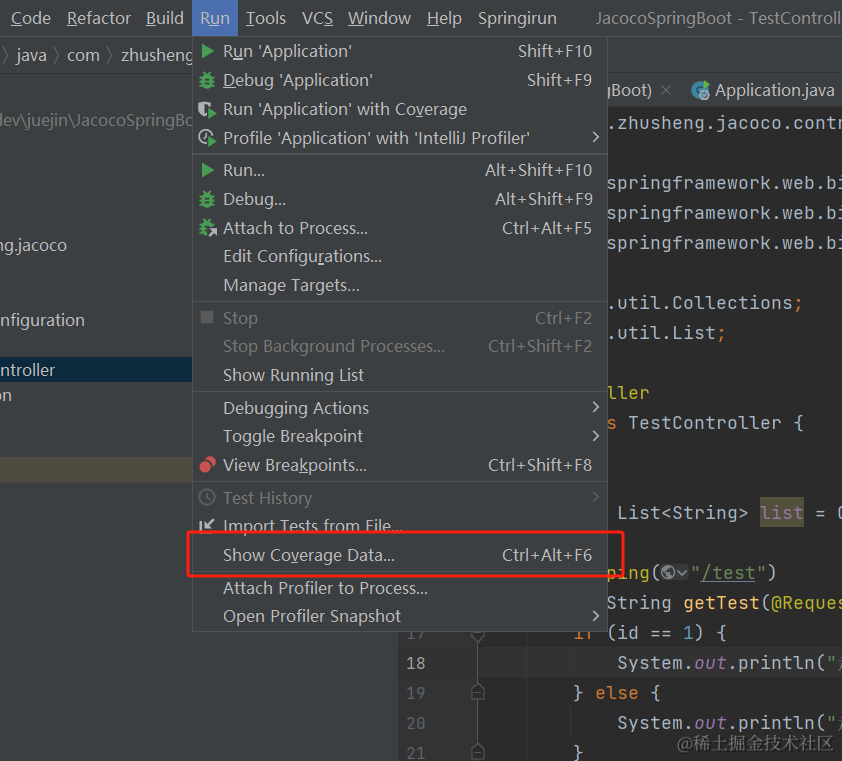The height and width of the screenshot is (761, 842).
Task: Click line number 20 in the gutter
Action: point(416,723)
